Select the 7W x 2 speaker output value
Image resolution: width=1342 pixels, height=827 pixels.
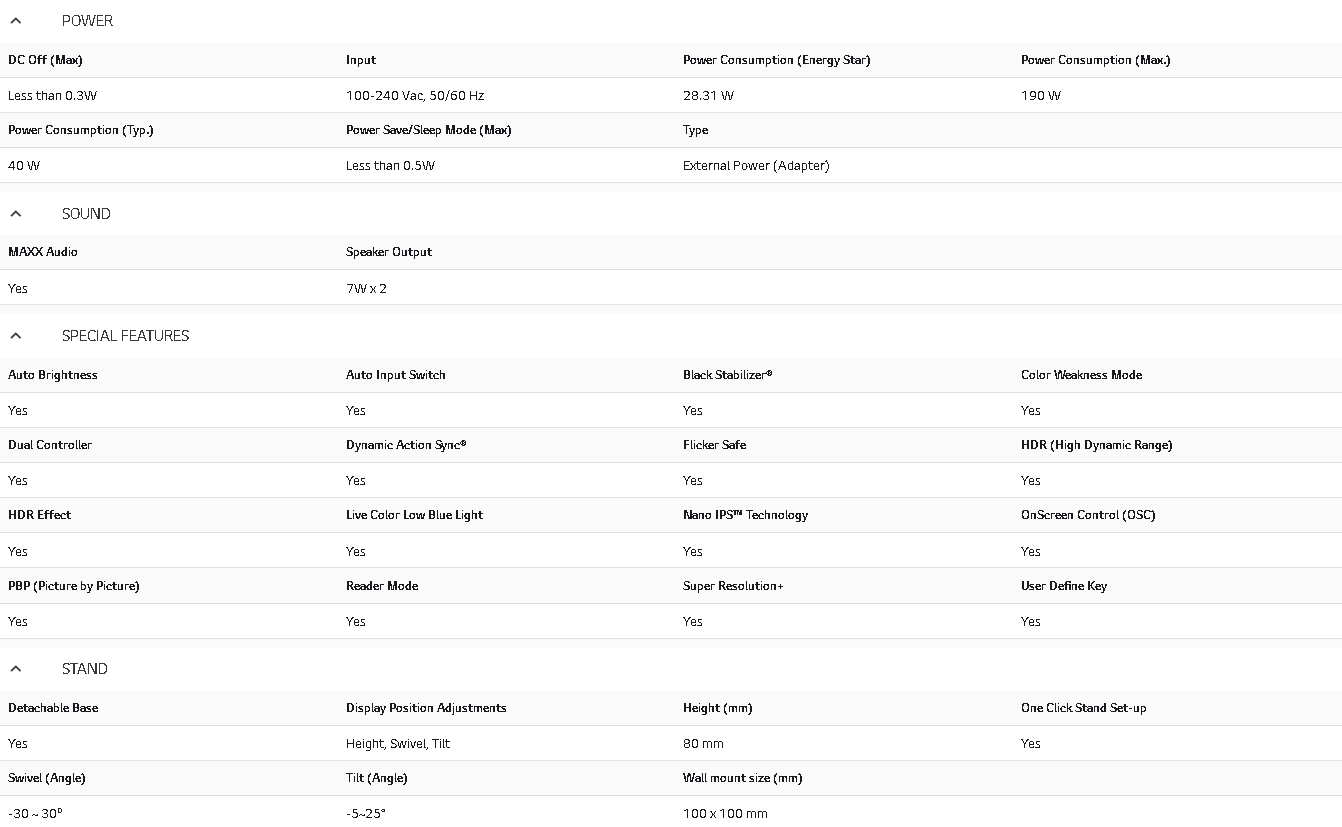tap(366, 289)
